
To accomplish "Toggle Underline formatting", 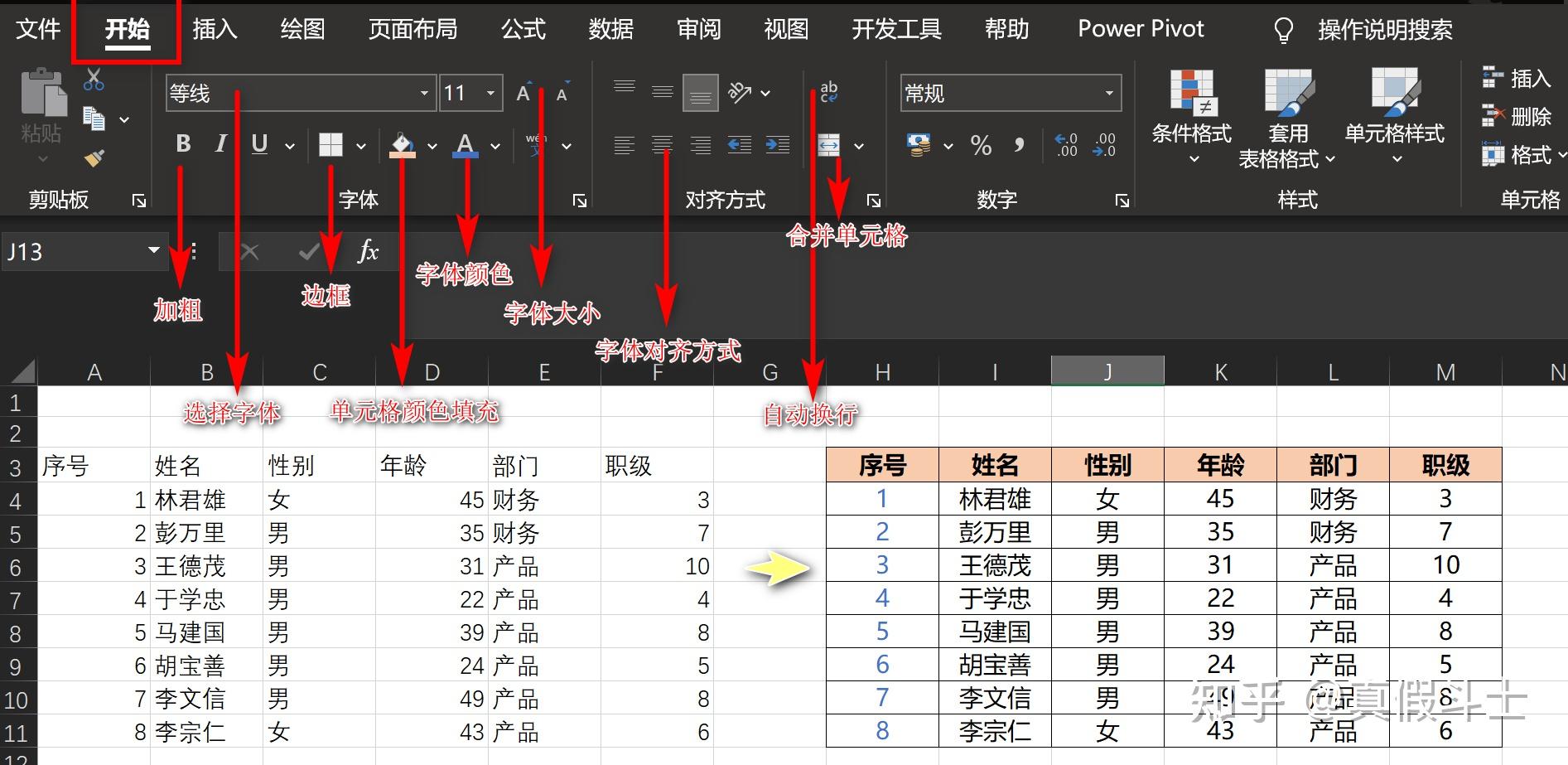I will click(x=259, y=144).
